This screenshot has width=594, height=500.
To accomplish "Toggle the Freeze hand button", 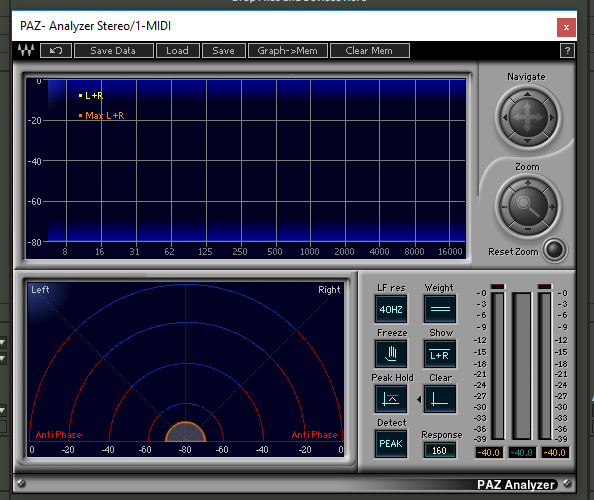I will [391, 354].
